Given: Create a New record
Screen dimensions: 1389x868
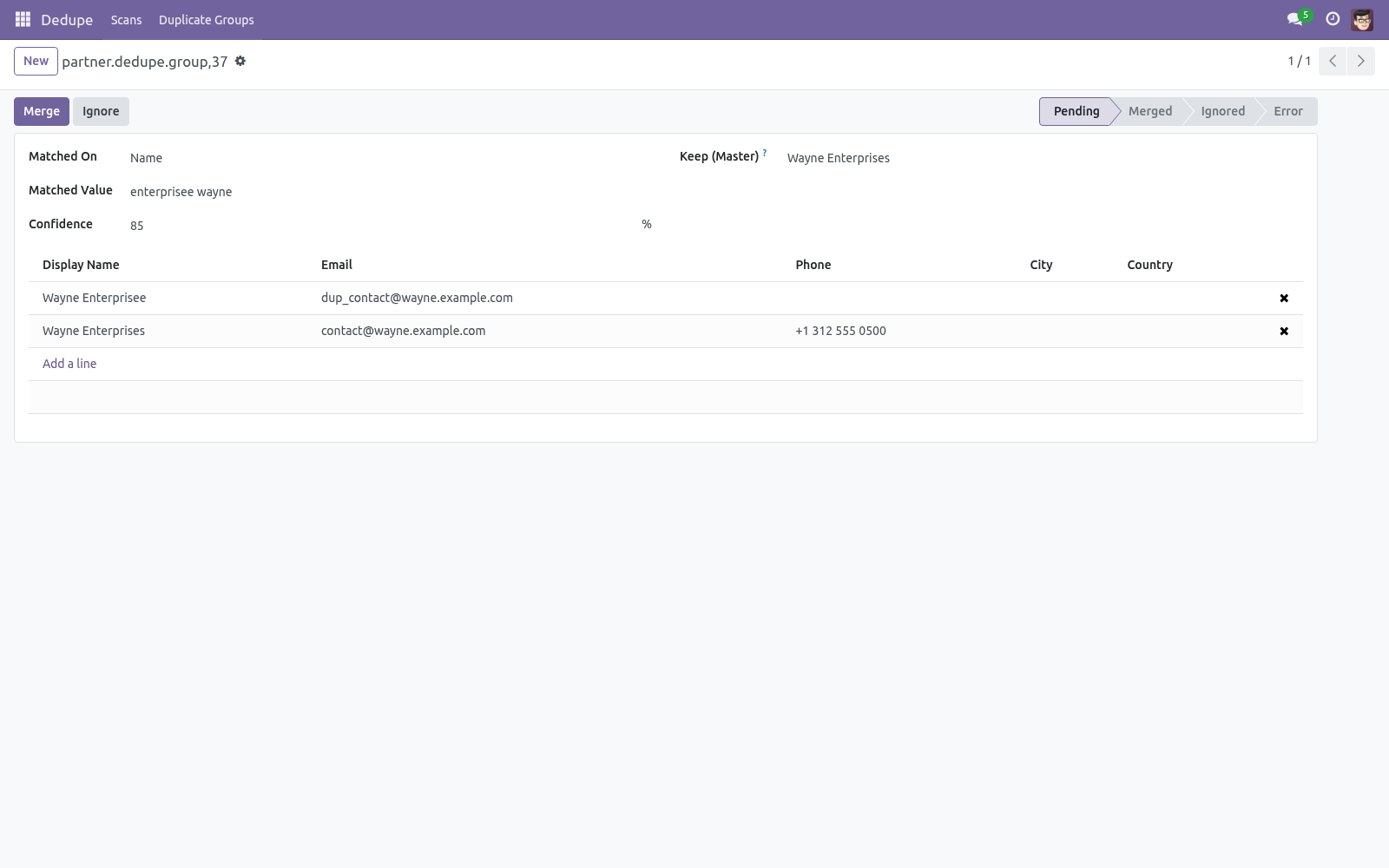Looking at the screenshot, I should 36,61.
